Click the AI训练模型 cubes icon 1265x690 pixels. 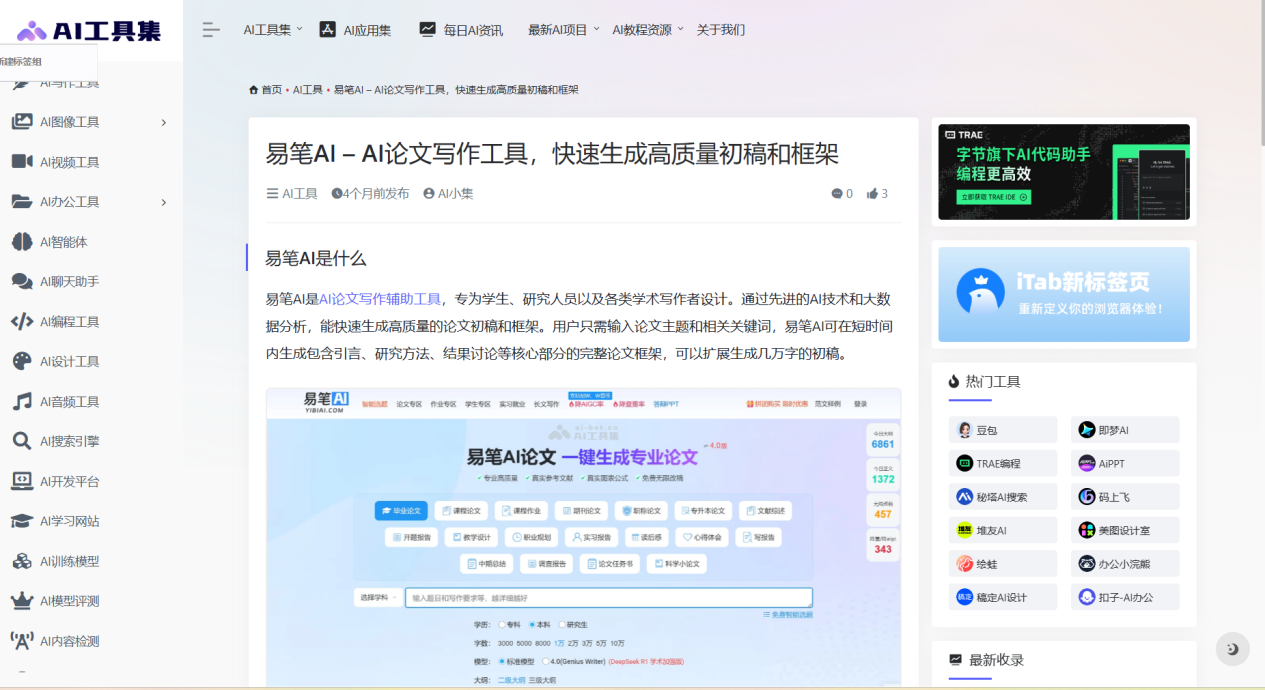(22, 561)
